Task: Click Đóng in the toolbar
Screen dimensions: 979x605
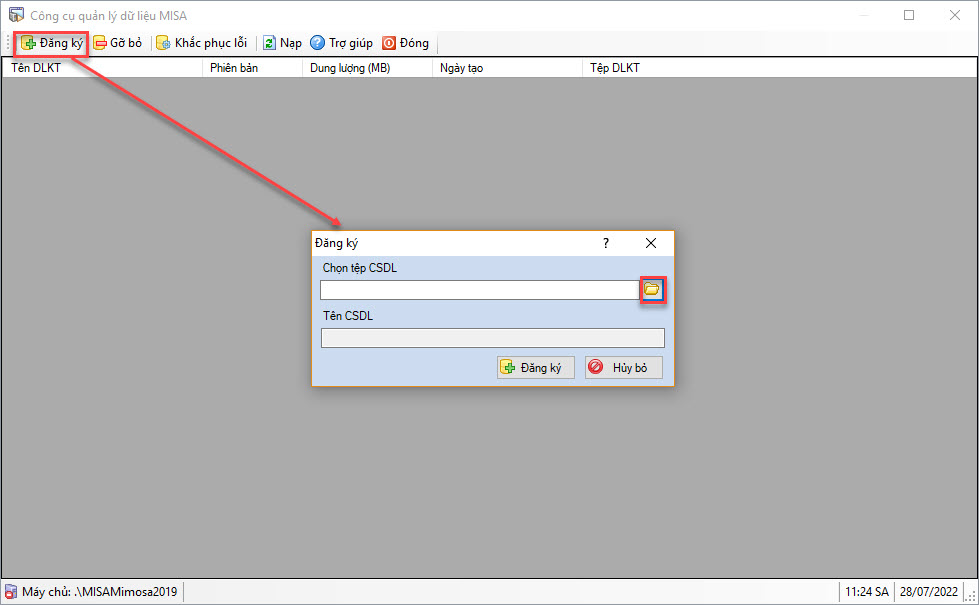Action: (406, 43)
